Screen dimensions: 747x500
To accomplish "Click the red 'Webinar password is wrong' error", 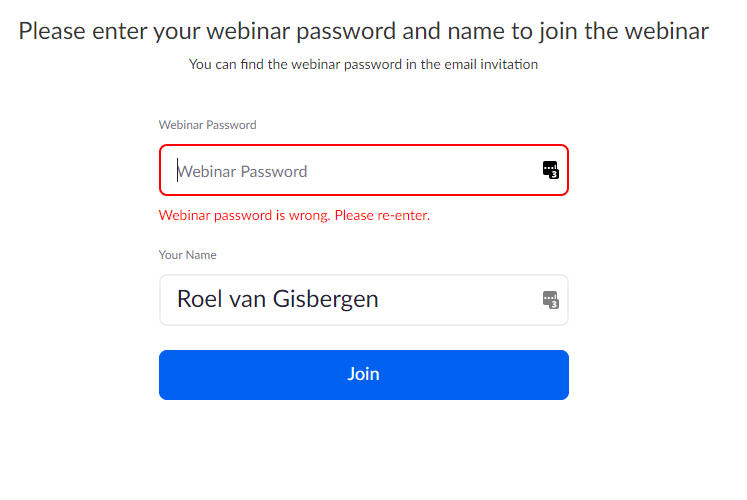I will click(294, 215).
